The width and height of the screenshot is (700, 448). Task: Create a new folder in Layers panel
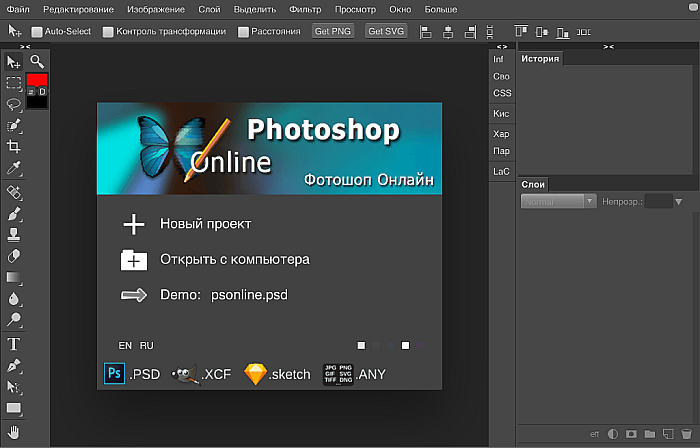pos(650,434)
